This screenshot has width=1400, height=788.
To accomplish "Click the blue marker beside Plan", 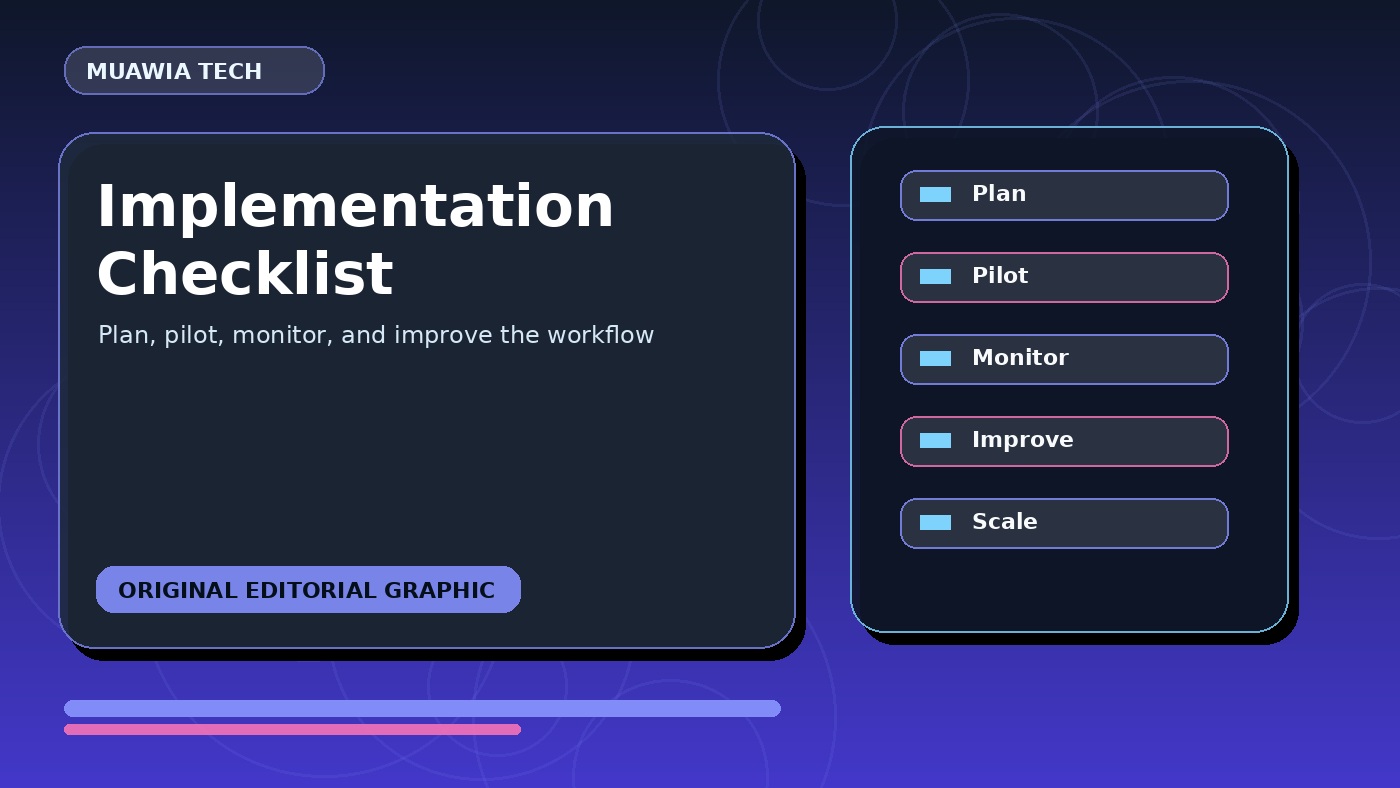I will [935, 195].
